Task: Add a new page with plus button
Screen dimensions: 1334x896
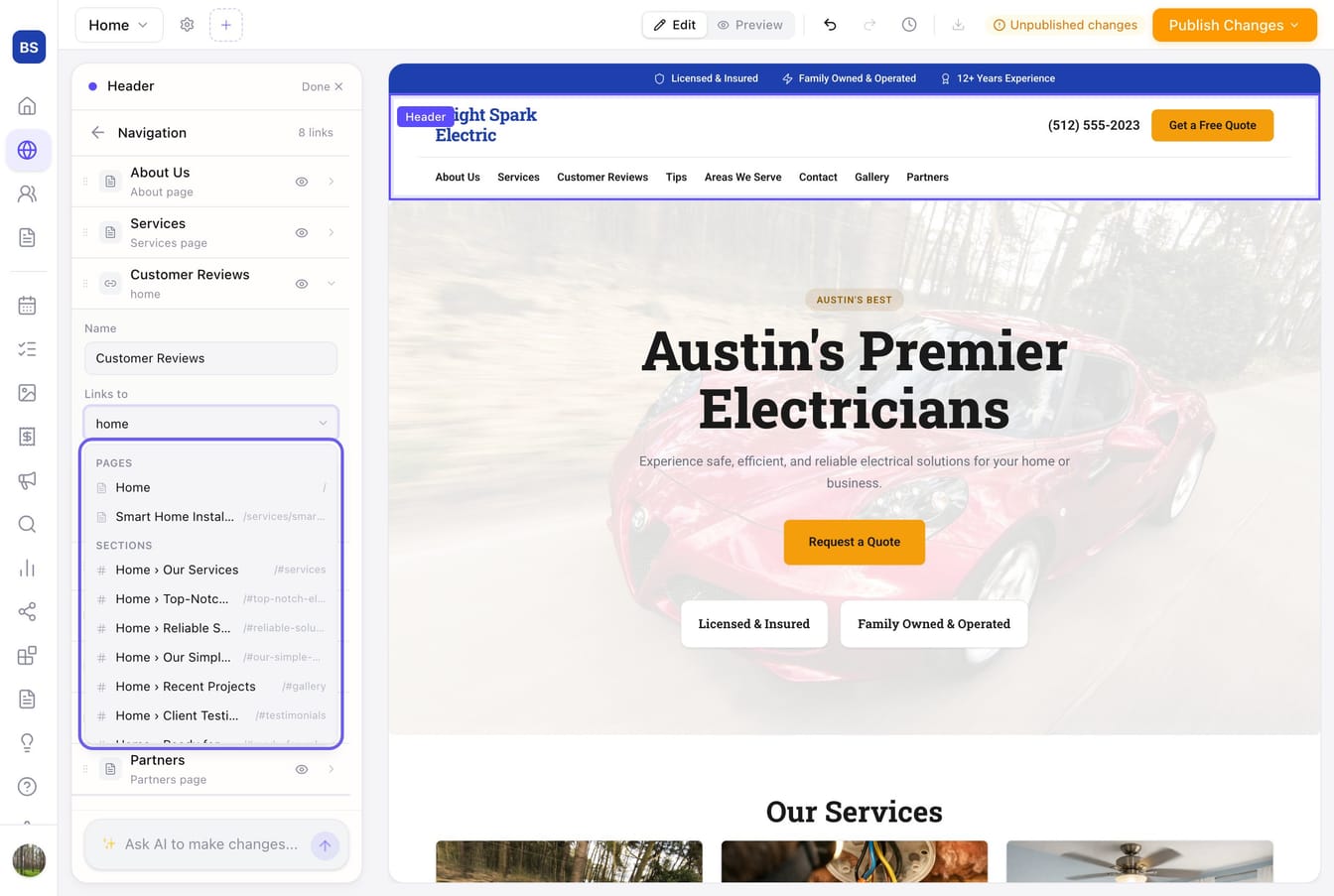Action: [x=226, y=25]
